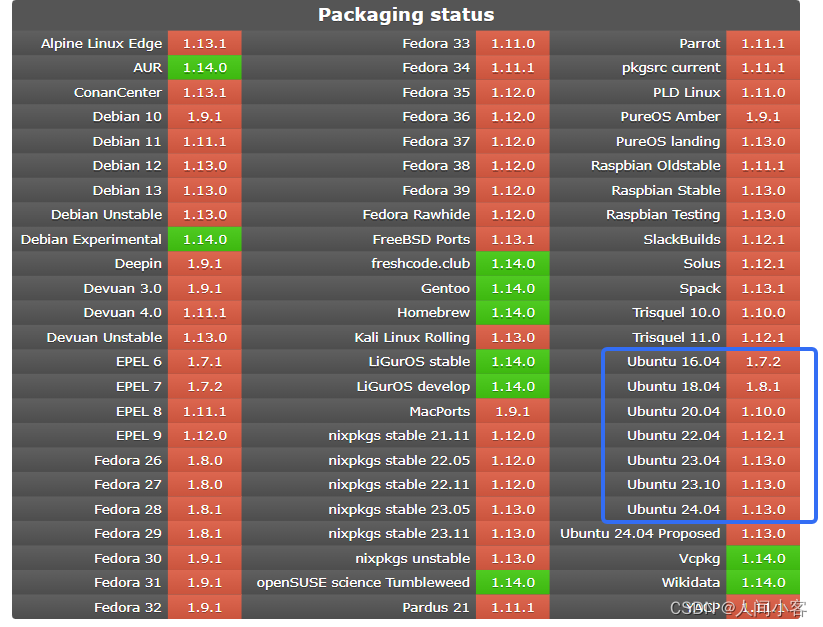Select the EPEL 6 version 1.7.1 cell
This screenshot has height=627, width=823.
205,362
